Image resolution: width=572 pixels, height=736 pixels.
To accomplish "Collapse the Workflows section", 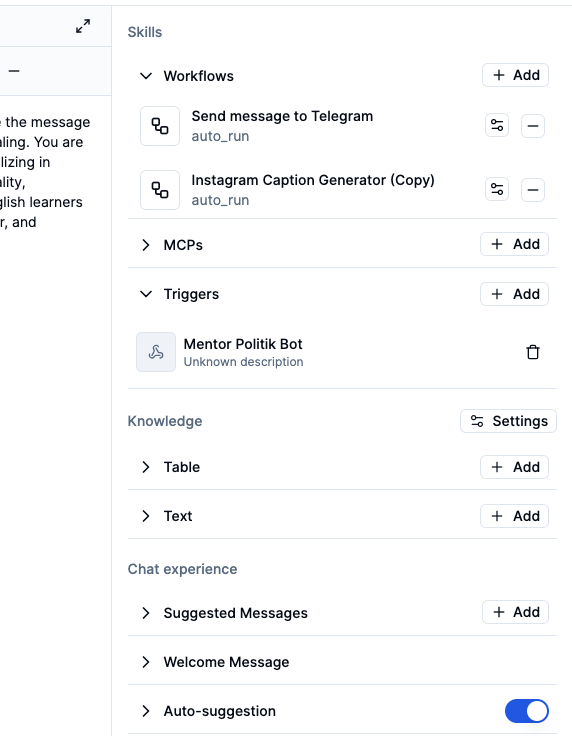I will pos(146,76).
